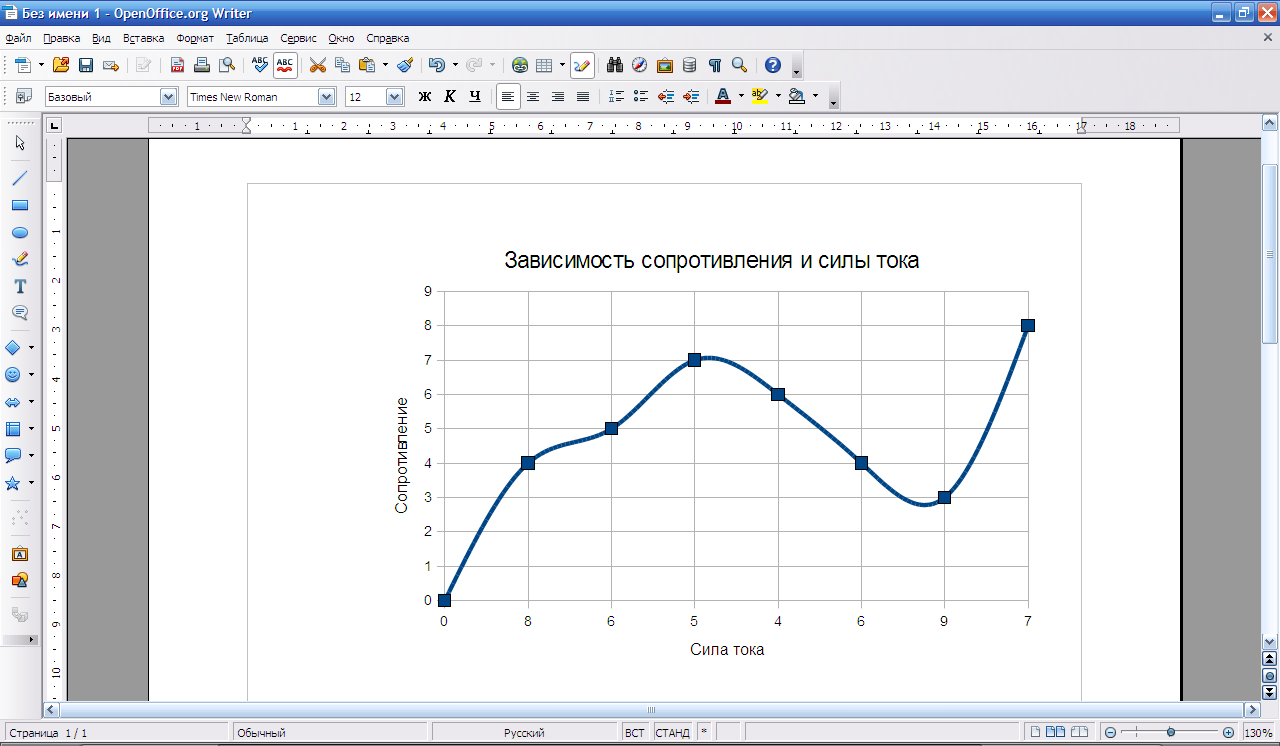Justify the text
This screenshot has height=746, width=1280.
582,96
